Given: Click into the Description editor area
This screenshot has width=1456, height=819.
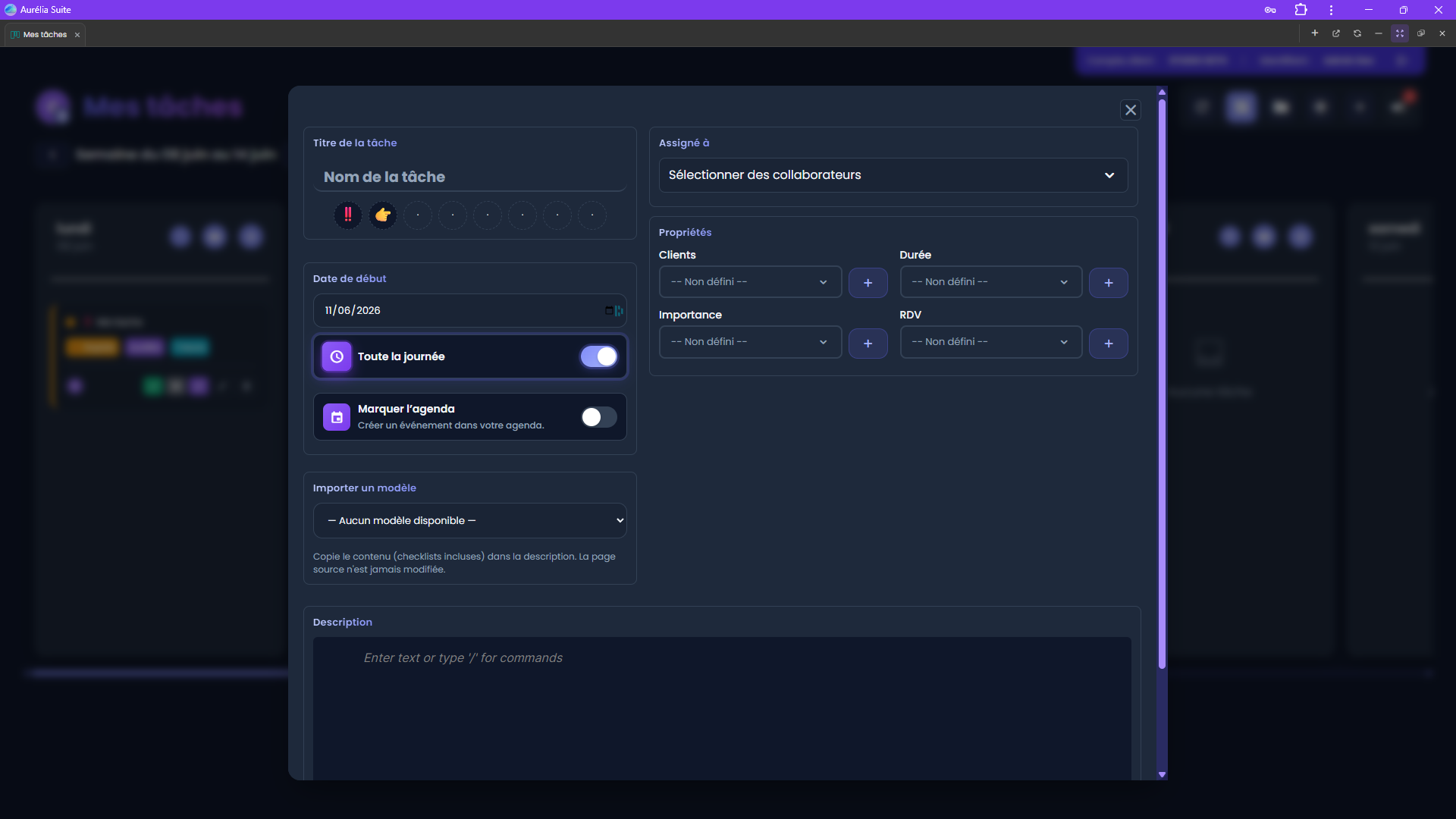Looking at the screenshot, I should click(722, 708).
